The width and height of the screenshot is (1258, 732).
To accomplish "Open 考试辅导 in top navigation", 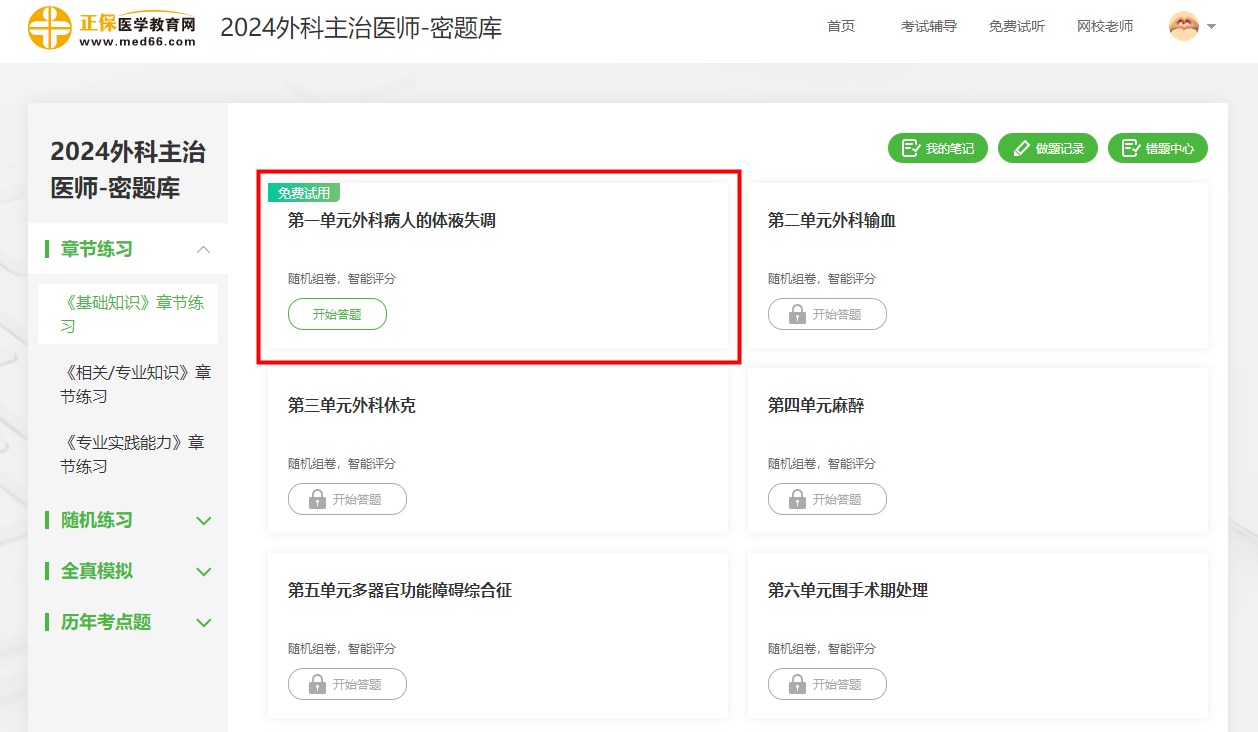I will pyautogui.click(x=929, y=27).
